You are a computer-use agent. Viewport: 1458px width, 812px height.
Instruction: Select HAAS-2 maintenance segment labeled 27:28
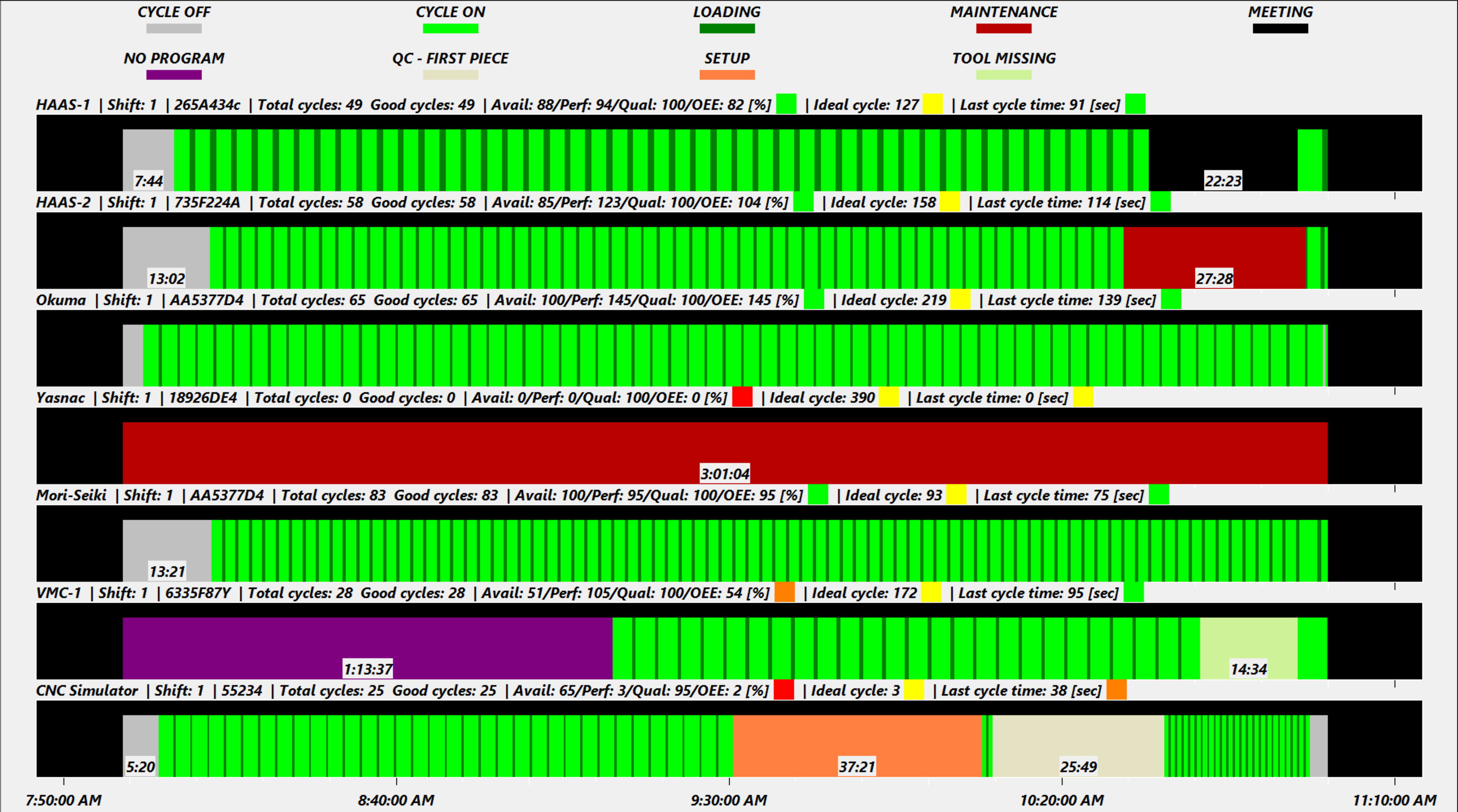(x=1215, y=258)
